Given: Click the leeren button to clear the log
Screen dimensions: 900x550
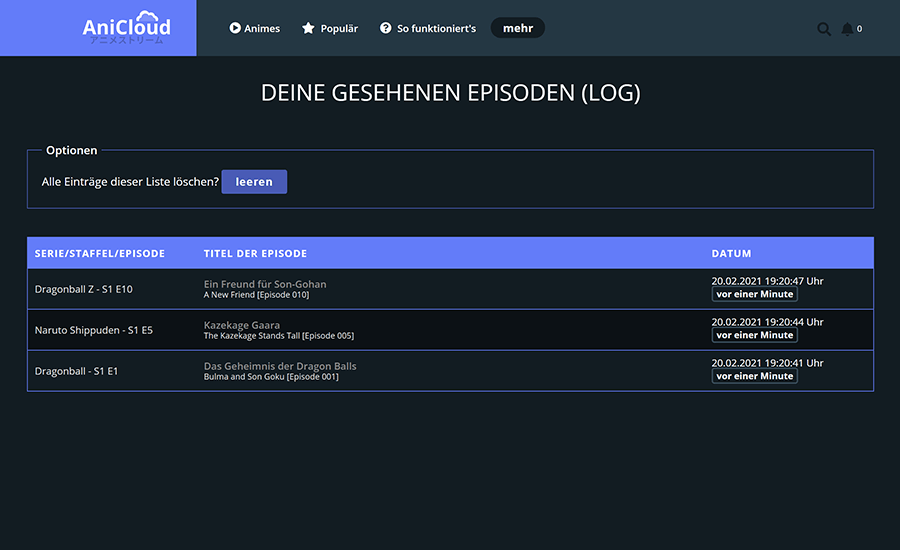Looking at the screenshot, I should pyautogui.click(x=254, y=181).
